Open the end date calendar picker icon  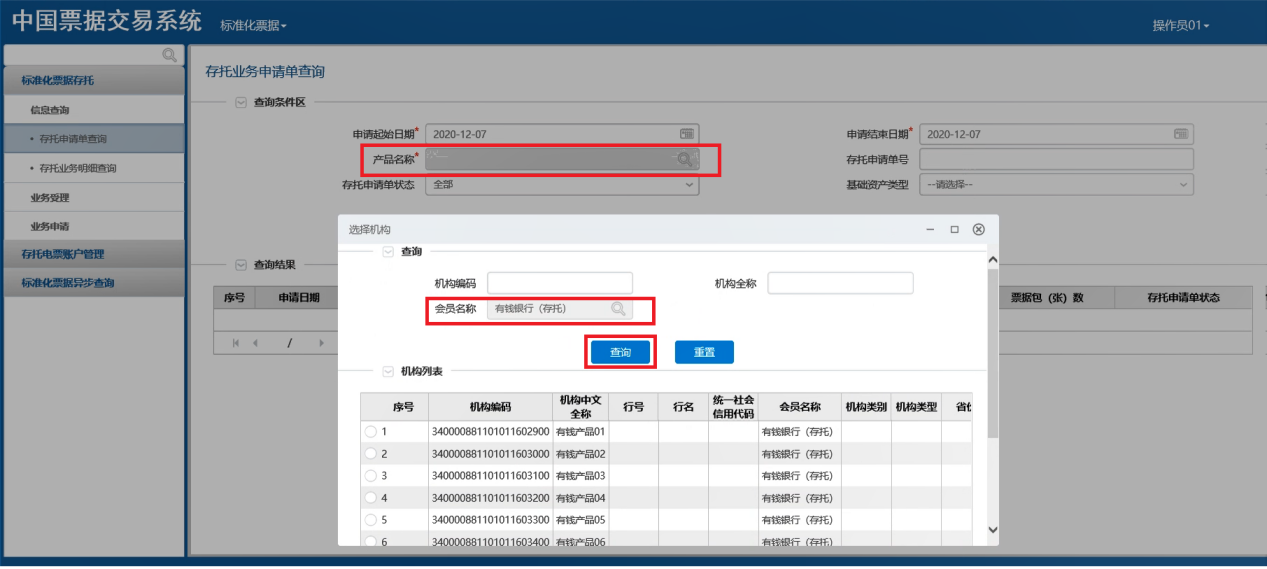(x=1181, y=134)
